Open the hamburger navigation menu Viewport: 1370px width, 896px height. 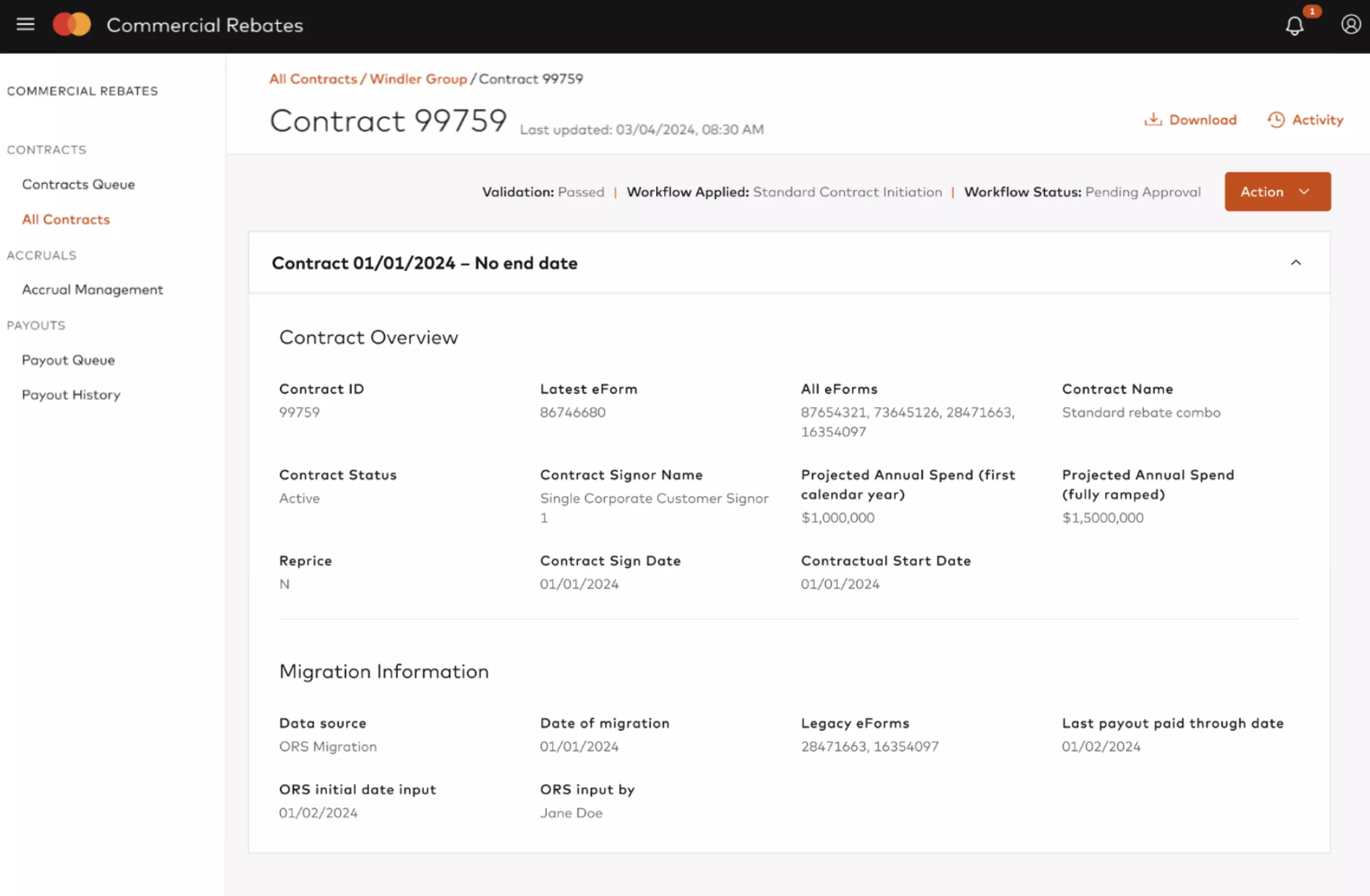click(x=25, y=24)
